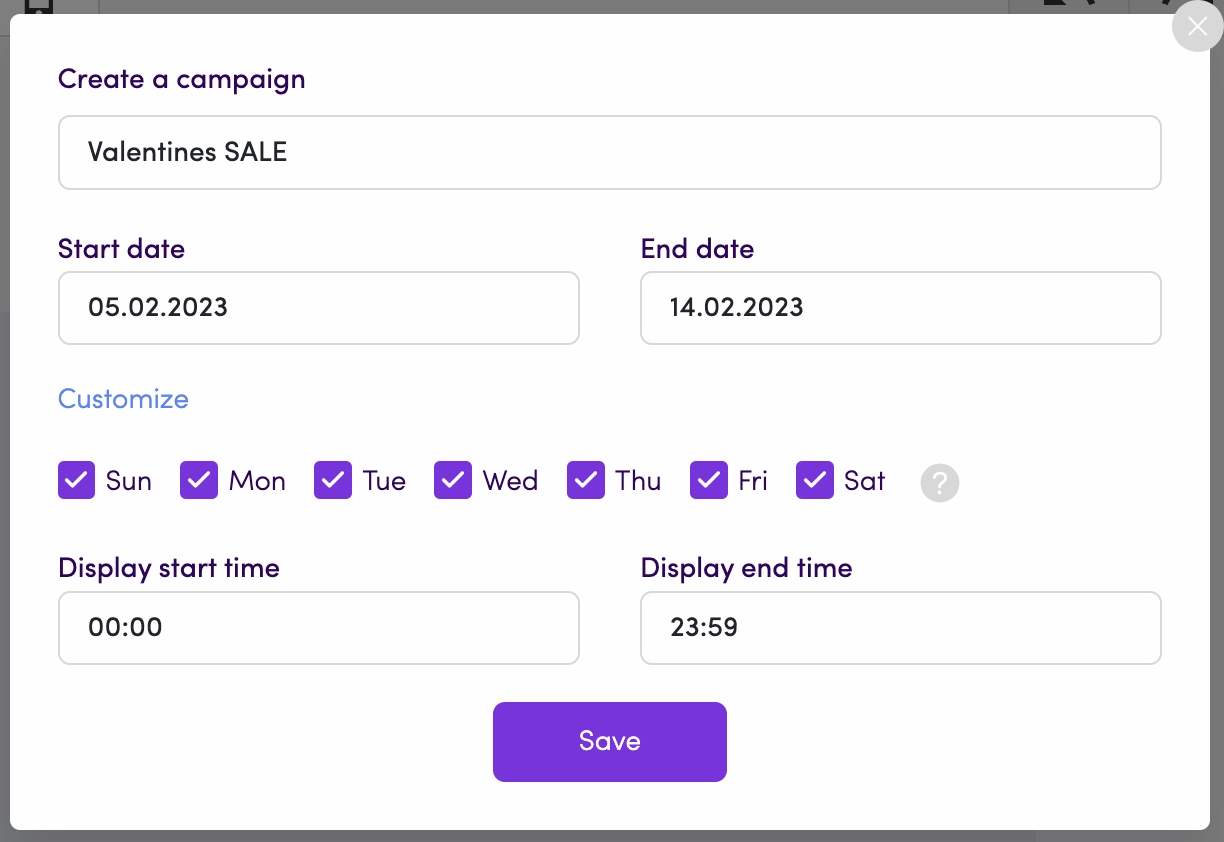The height and width of the screenshot is (842, 1224).
Task: Focus the campaign name field 'Valentines SALE'
Action: pos(610,152)
